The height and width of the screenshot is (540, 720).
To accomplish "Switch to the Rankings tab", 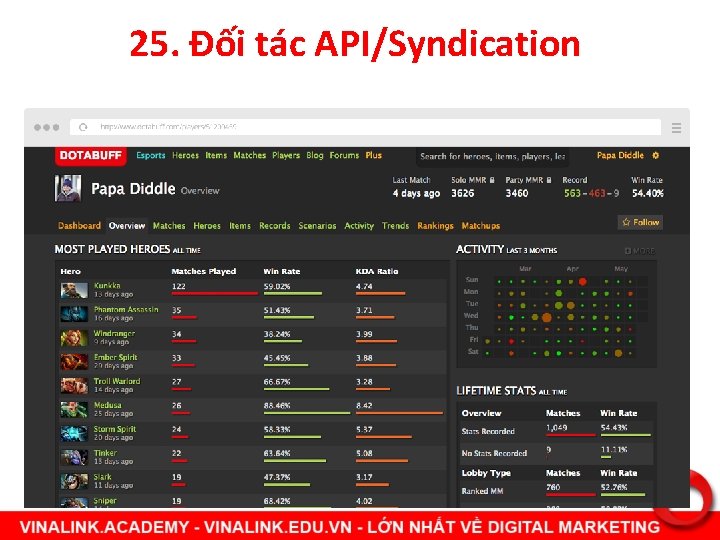I will (x=435, y=225).
